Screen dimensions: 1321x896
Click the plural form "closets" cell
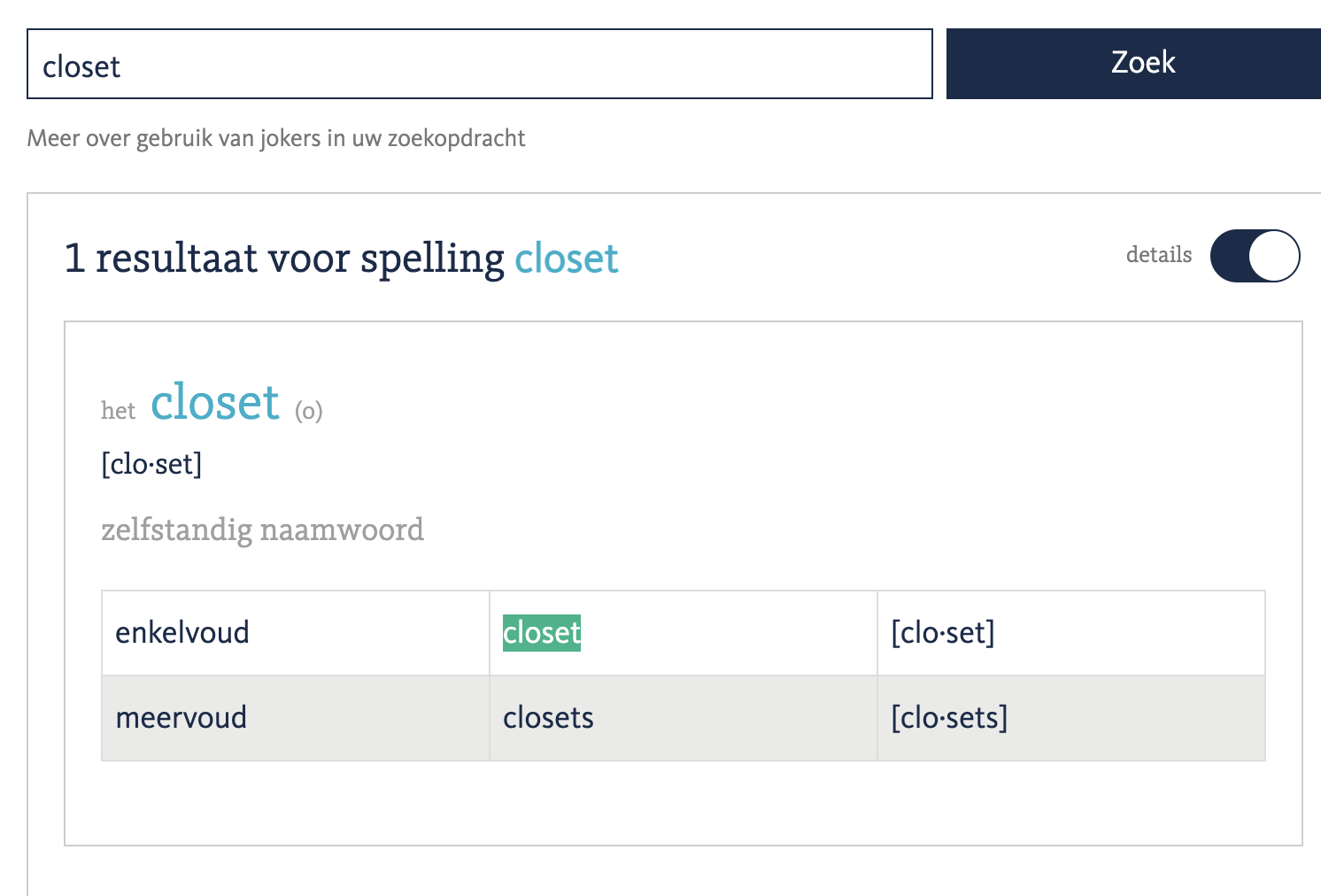(548, 717)
